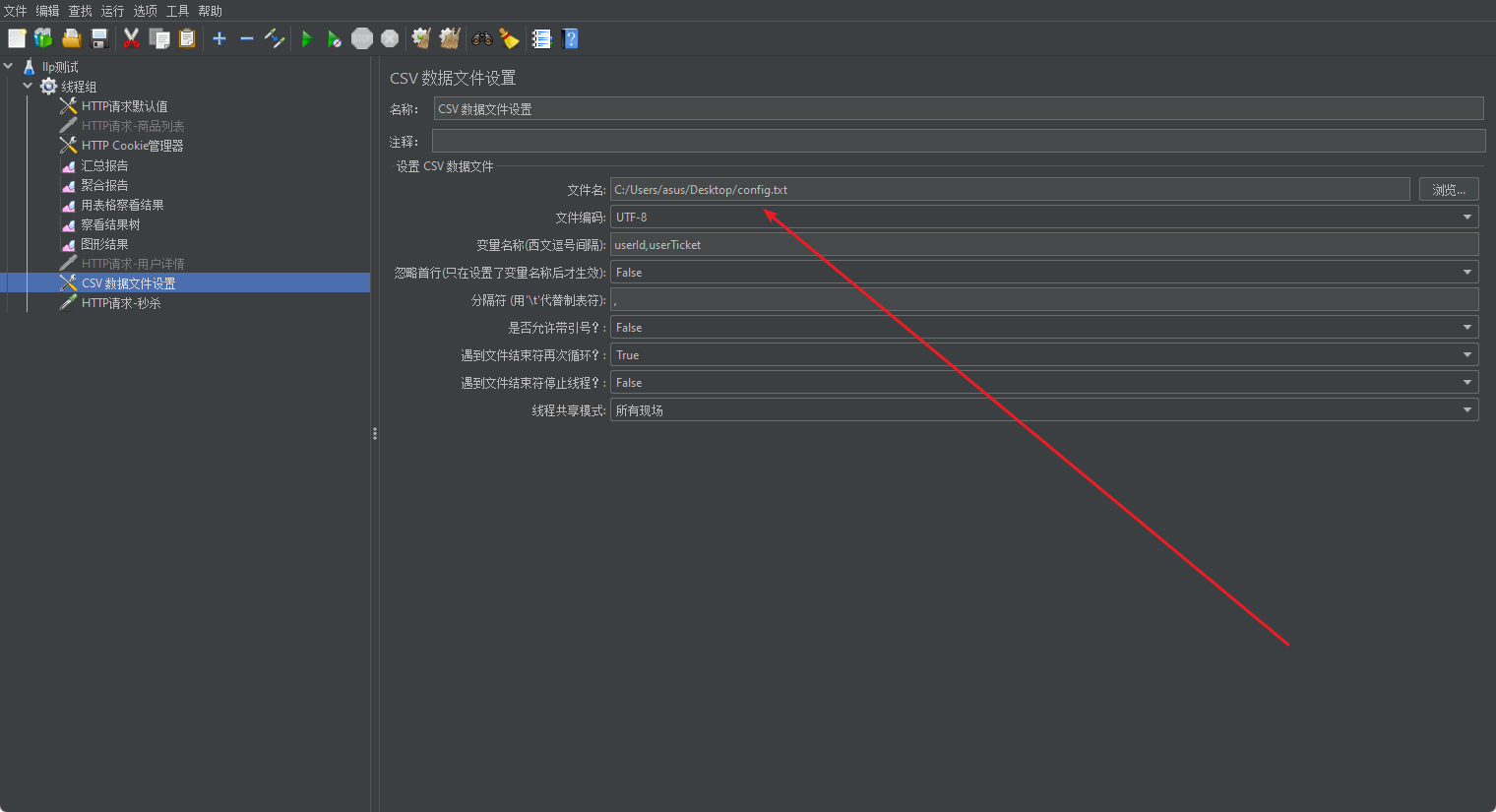Click the panel splitter handle dots

coord(375,433)
